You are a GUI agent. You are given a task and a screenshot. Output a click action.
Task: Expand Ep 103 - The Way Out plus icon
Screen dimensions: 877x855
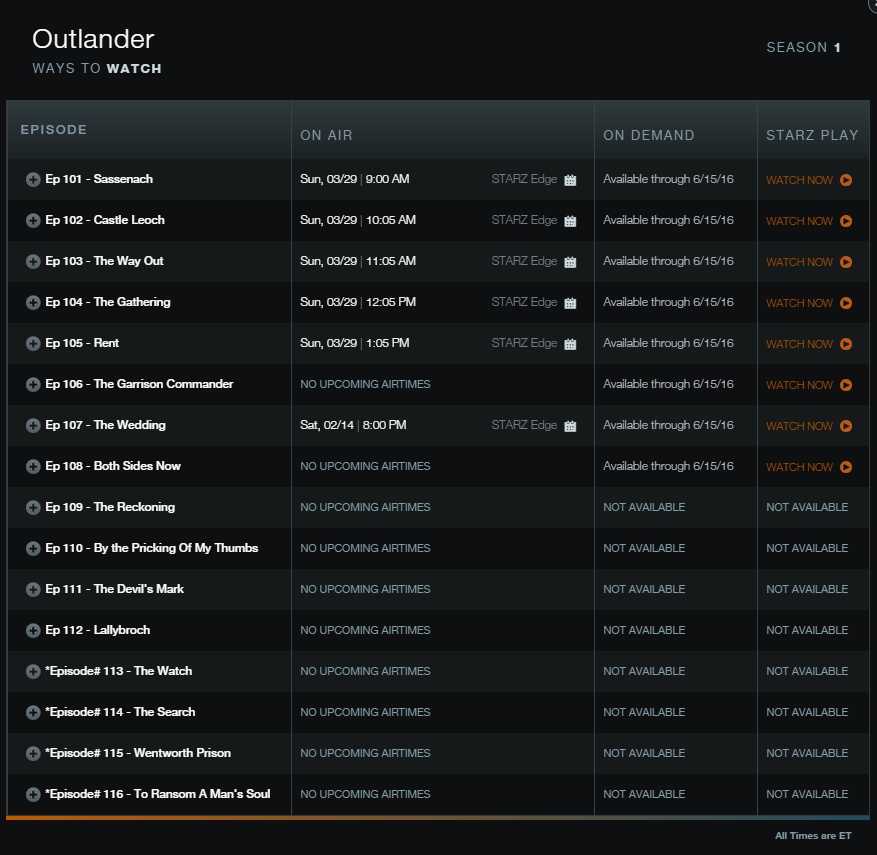(33, 261)
